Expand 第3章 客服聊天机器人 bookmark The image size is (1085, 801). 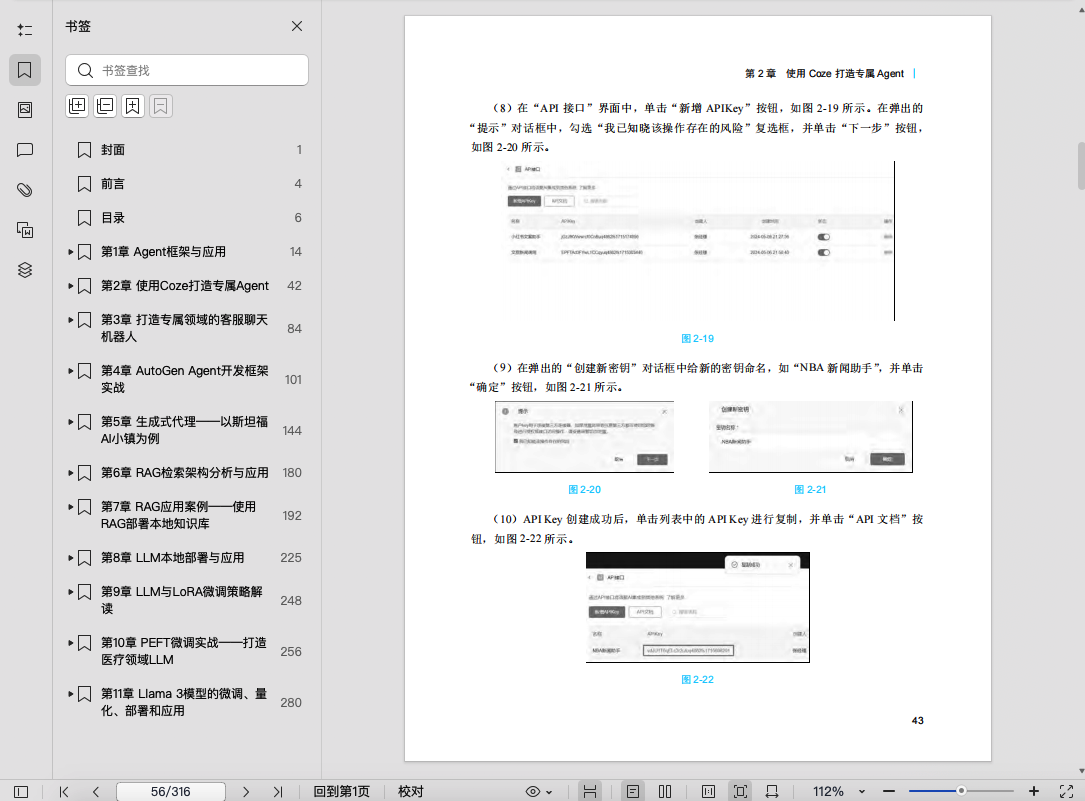71,320
